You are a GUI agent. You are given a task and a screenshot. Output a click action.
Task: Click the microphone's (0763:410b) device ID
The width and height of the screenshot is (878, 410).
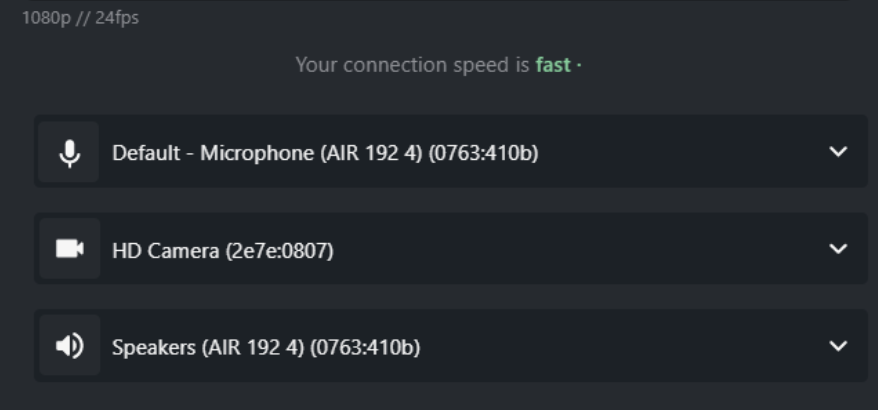[x=484, y=153]
